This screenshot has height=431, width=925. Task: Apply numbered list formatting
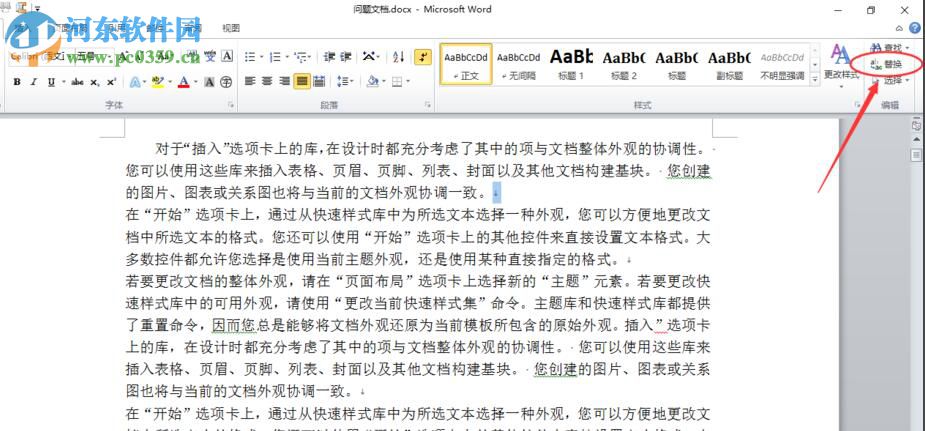275,57
